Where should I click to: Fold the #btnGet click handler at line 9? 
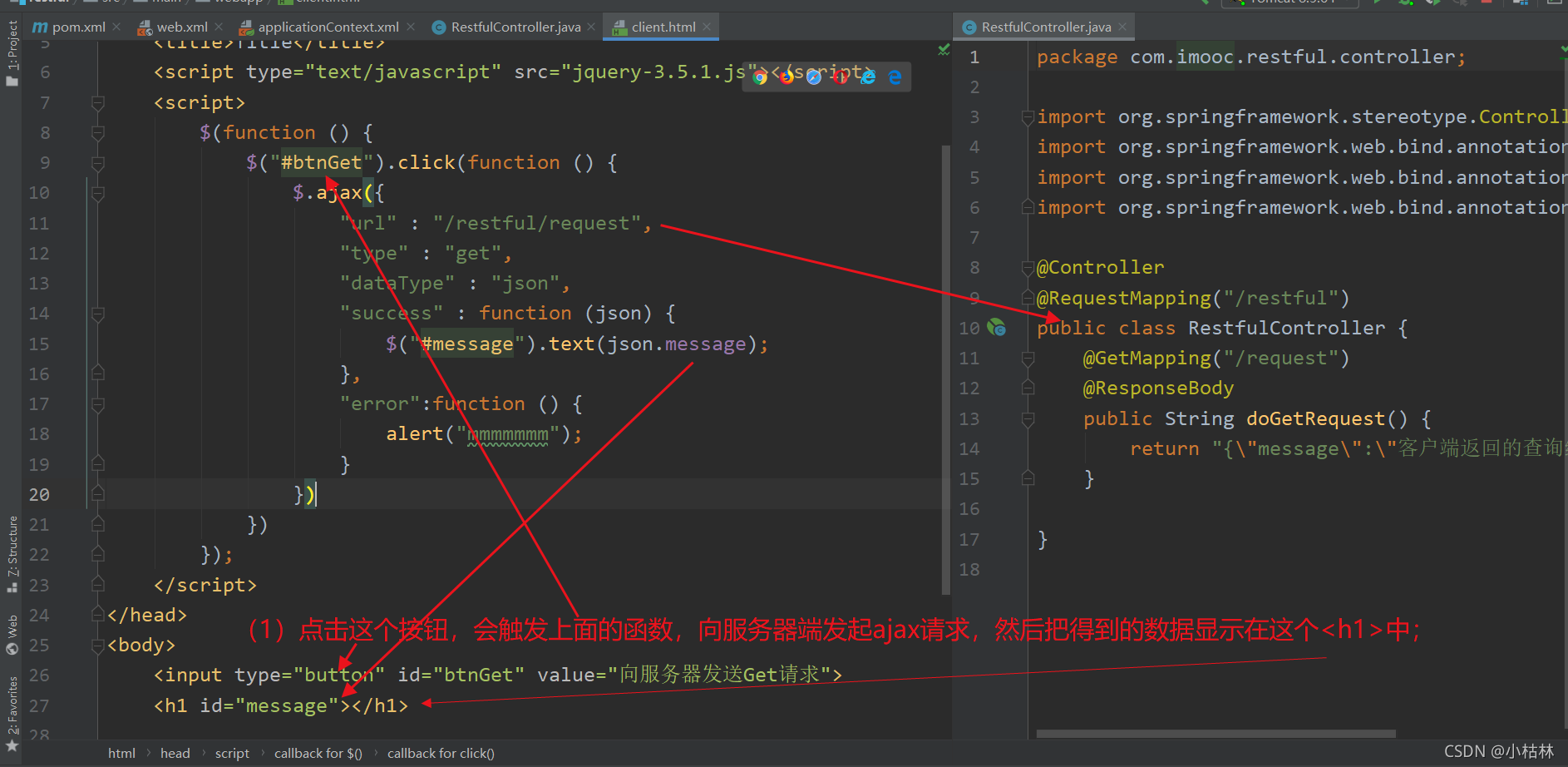click(98, 162)
